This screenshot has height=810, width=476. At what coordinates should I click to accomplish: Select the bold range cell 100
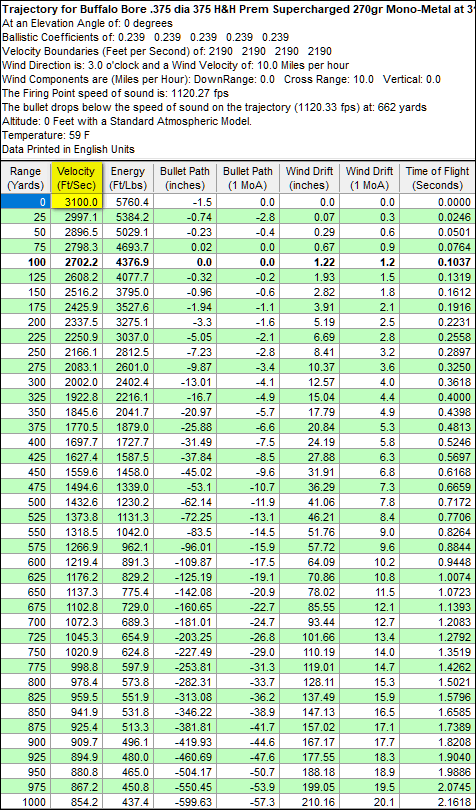pyautogui.click(x=25, y=262)
